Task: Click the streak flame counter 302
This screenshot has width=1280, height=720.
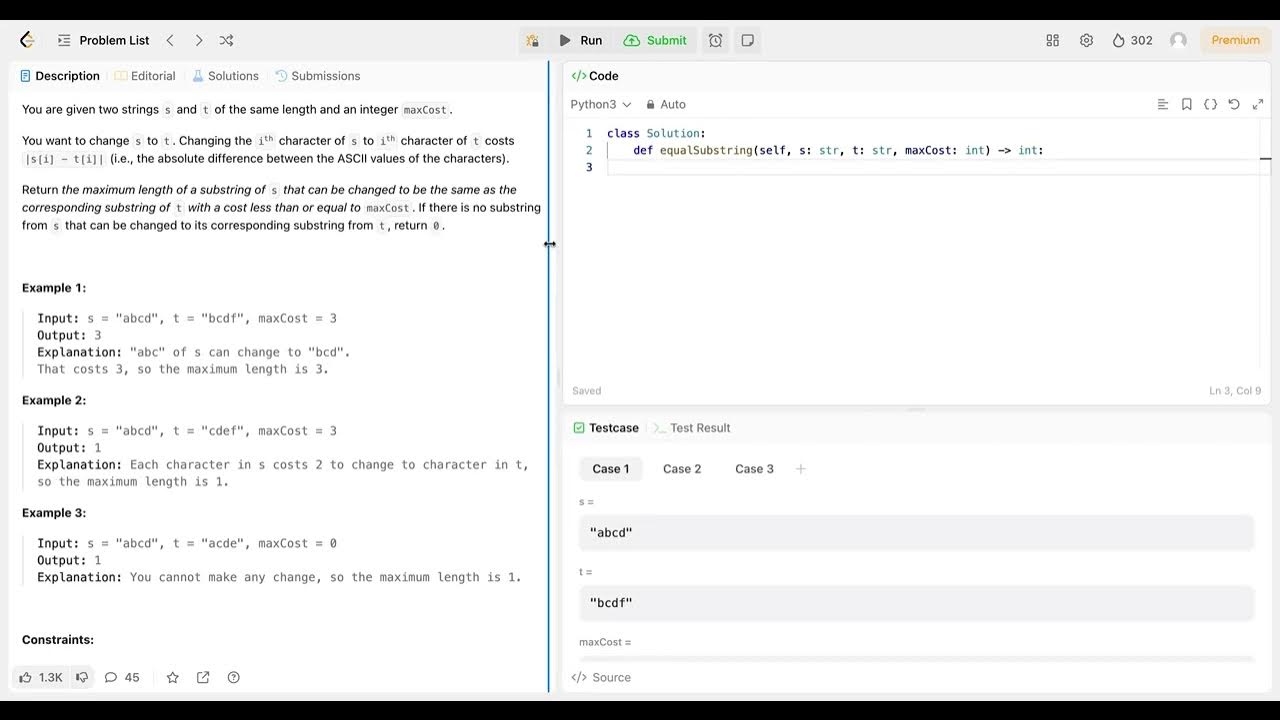Action: point(1133,40)
